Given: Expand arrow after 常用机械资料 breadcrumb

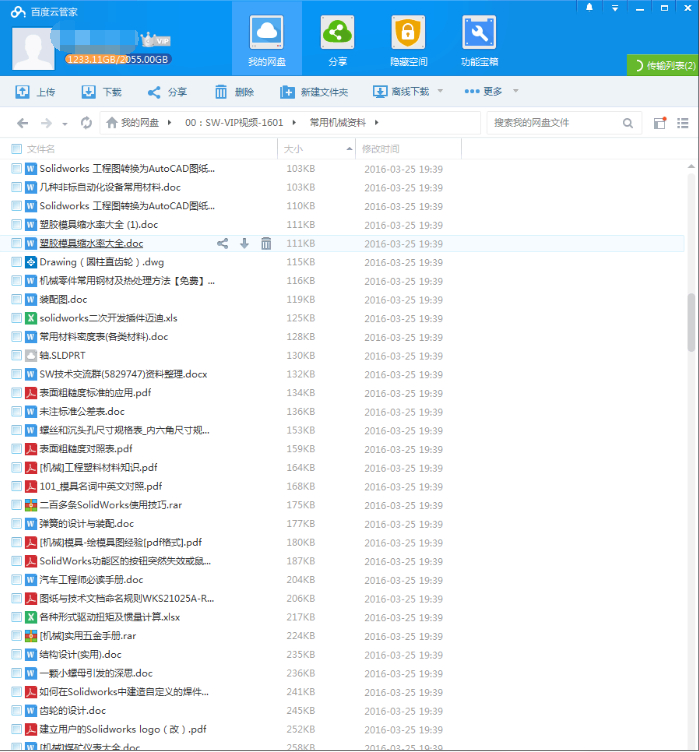Looking at the screenshot, I should click(377, 123).
